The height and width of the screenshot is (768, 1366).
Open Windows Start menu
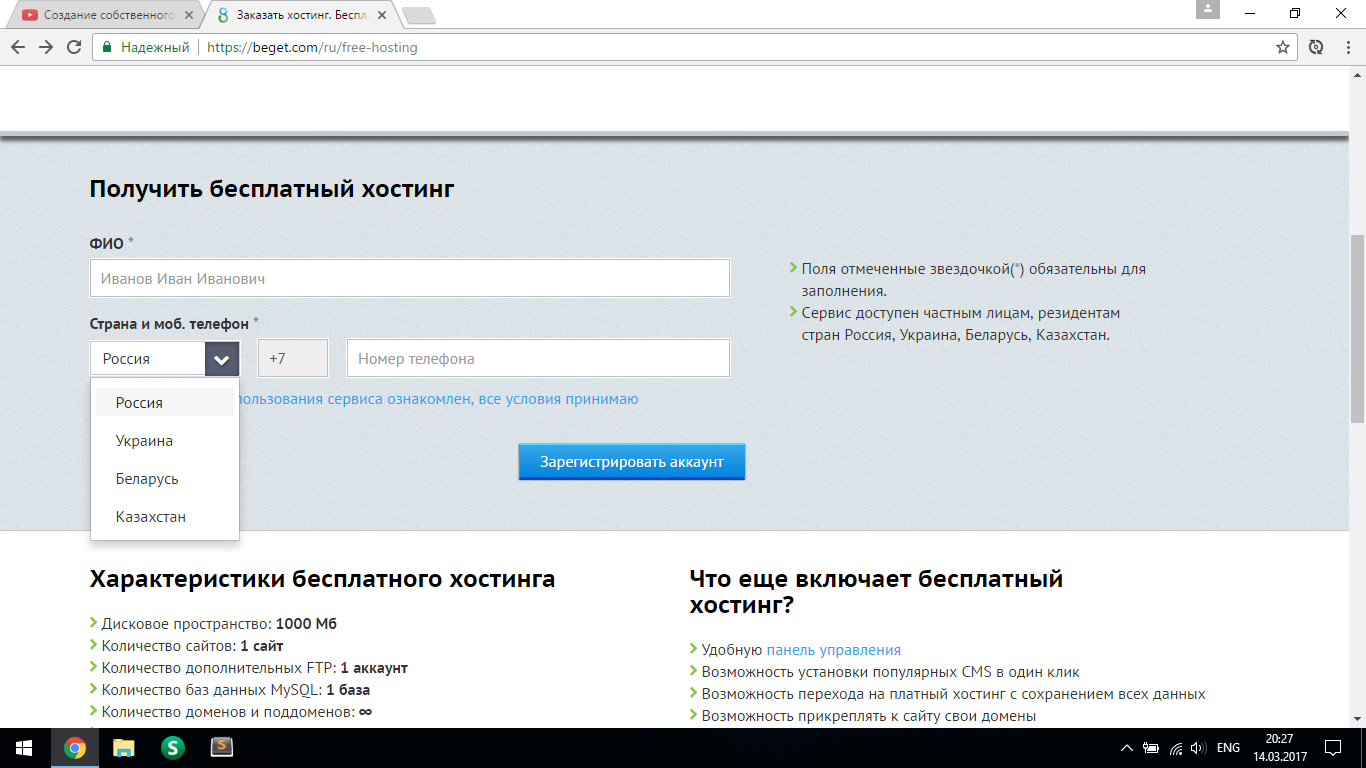(x=23, y=747)
